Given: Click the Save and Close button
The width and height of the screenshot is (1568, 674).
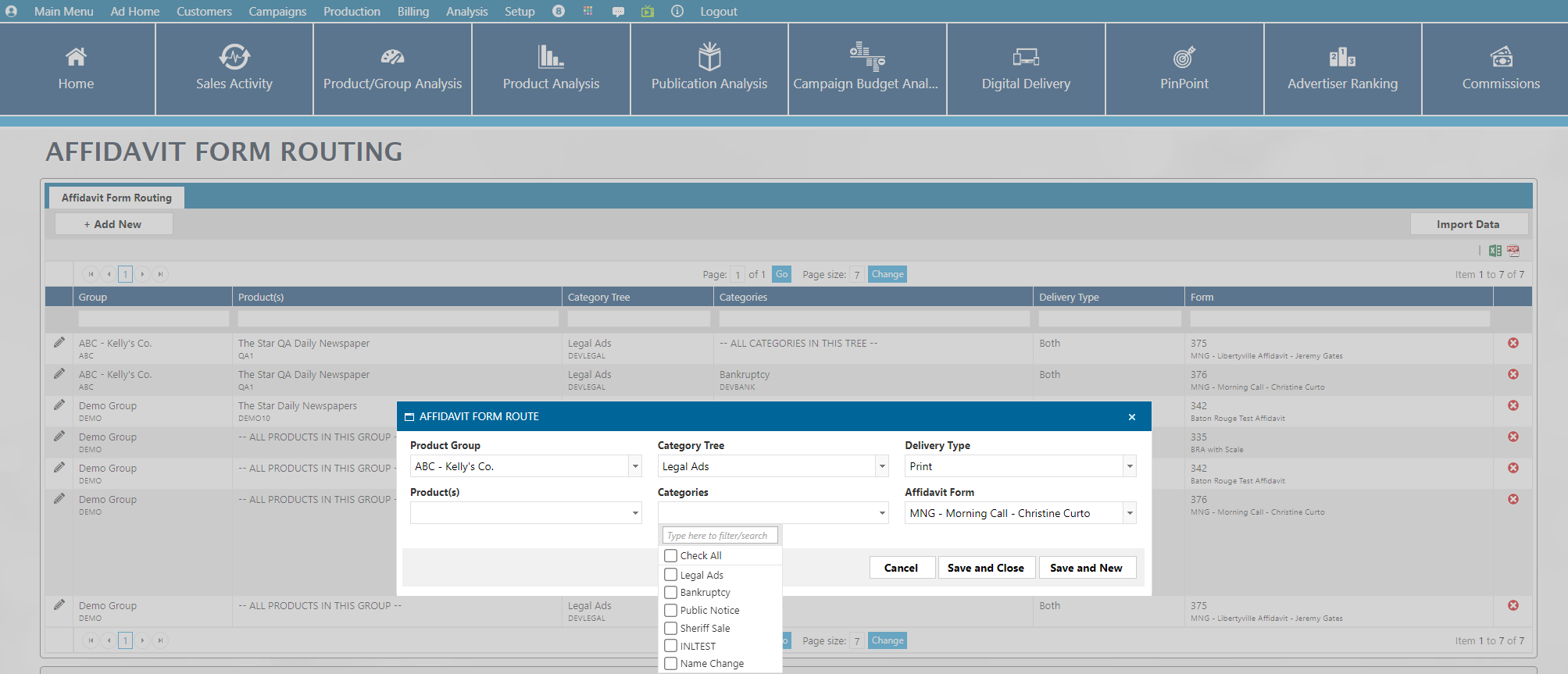Looking at the screenshot, I should (x=985, y=568).
